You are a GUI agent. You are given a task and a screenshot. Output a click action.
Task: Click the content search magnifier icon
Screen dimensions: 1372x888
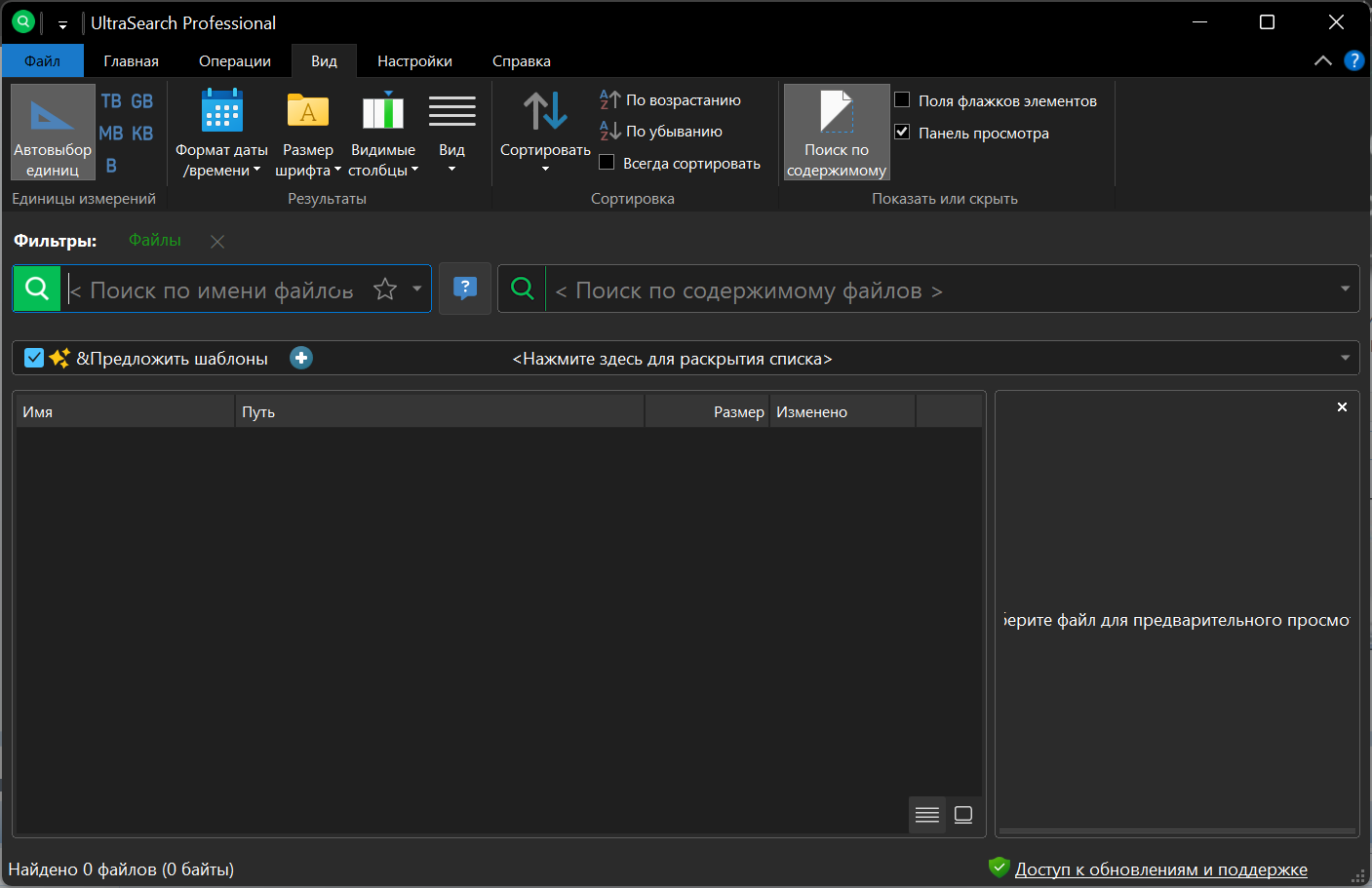pyautogui.click(x=523, y=289)
